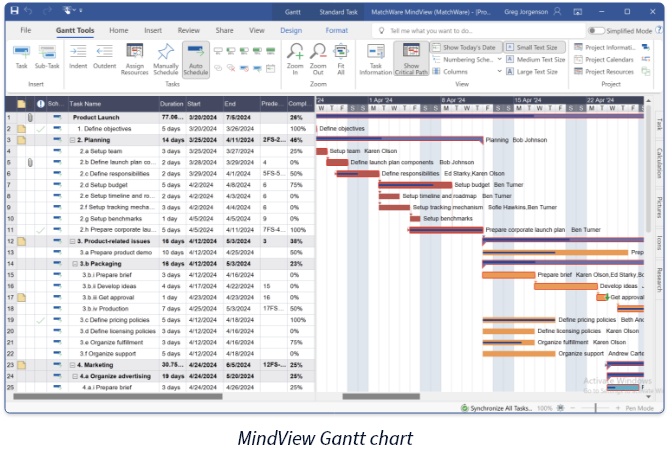Click the Setup team red Gantt bar
669x453 pixels.
(322, 151)
